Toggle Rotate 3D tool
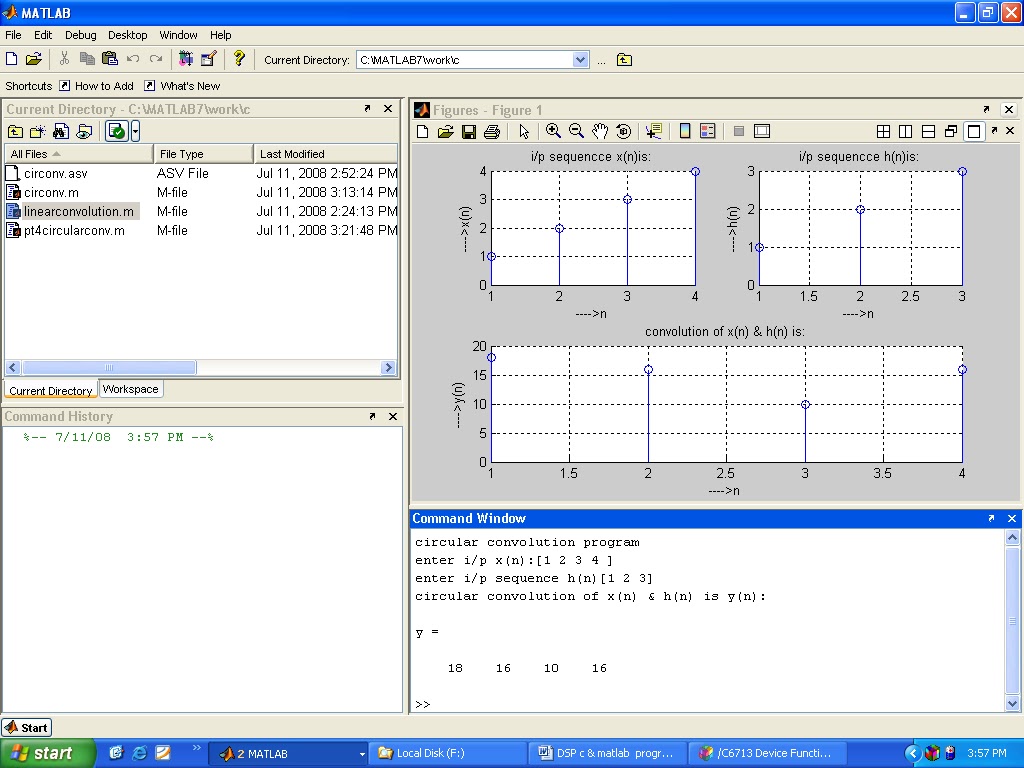 coord(624,131)
